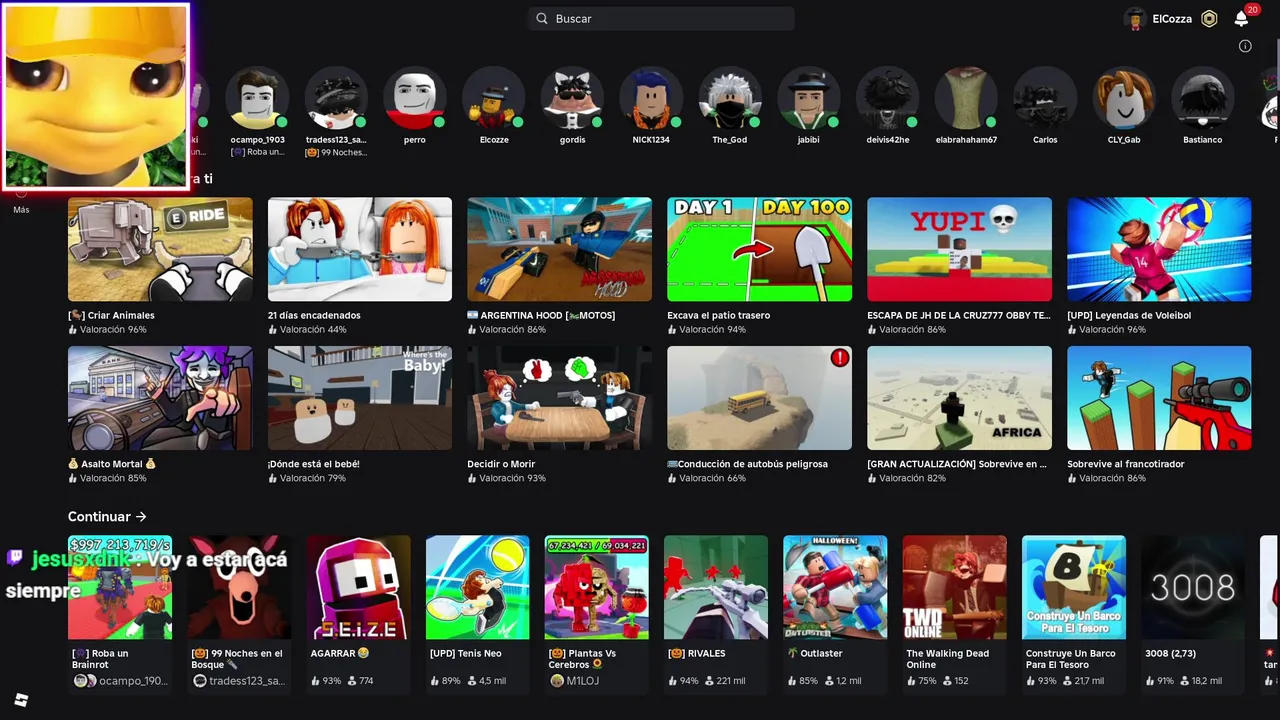This screenshot has width=1280, height=720.
Task: Open ARGENTINA HOOD game thumbnail
Action: 560,249
